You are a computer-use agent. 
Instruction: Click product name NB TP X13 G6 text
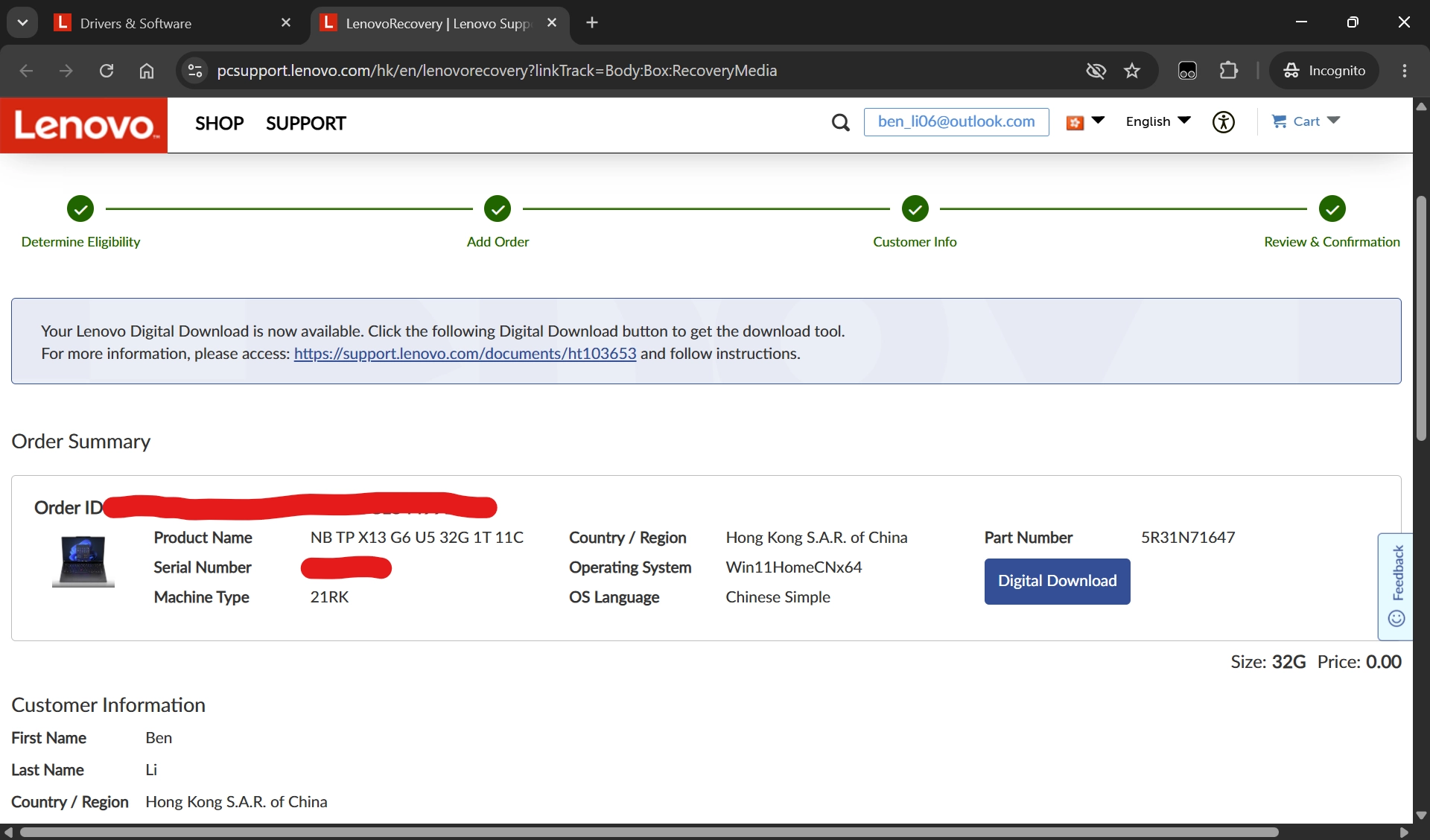417,538
